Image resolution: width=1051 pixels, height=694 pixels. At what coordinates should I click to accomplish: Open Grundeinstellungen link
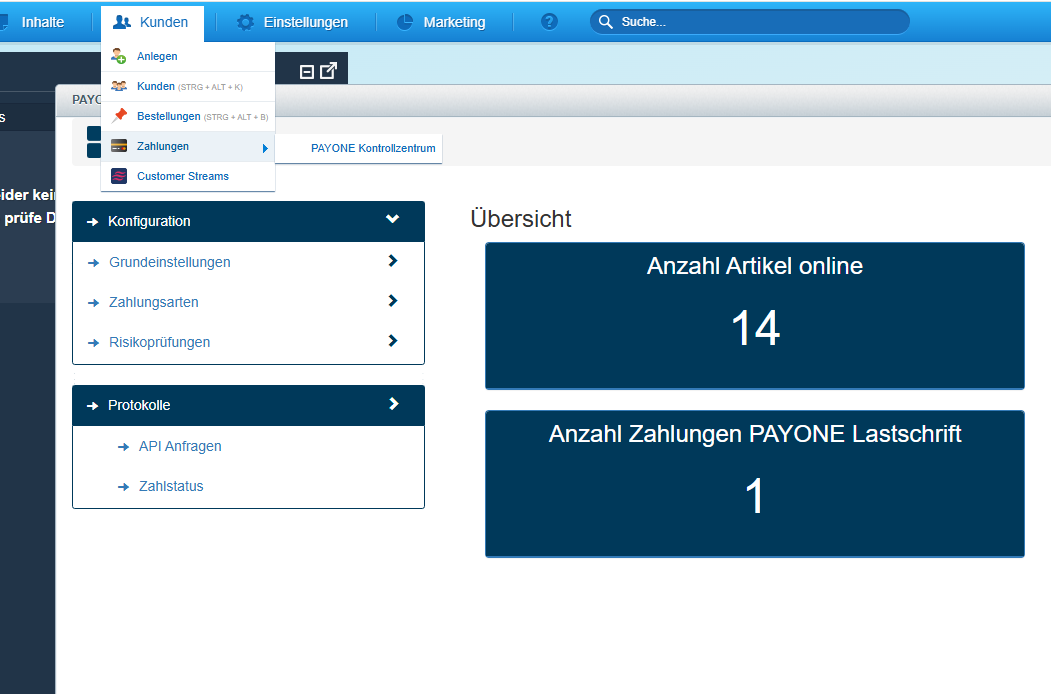[x=170, y=262]
